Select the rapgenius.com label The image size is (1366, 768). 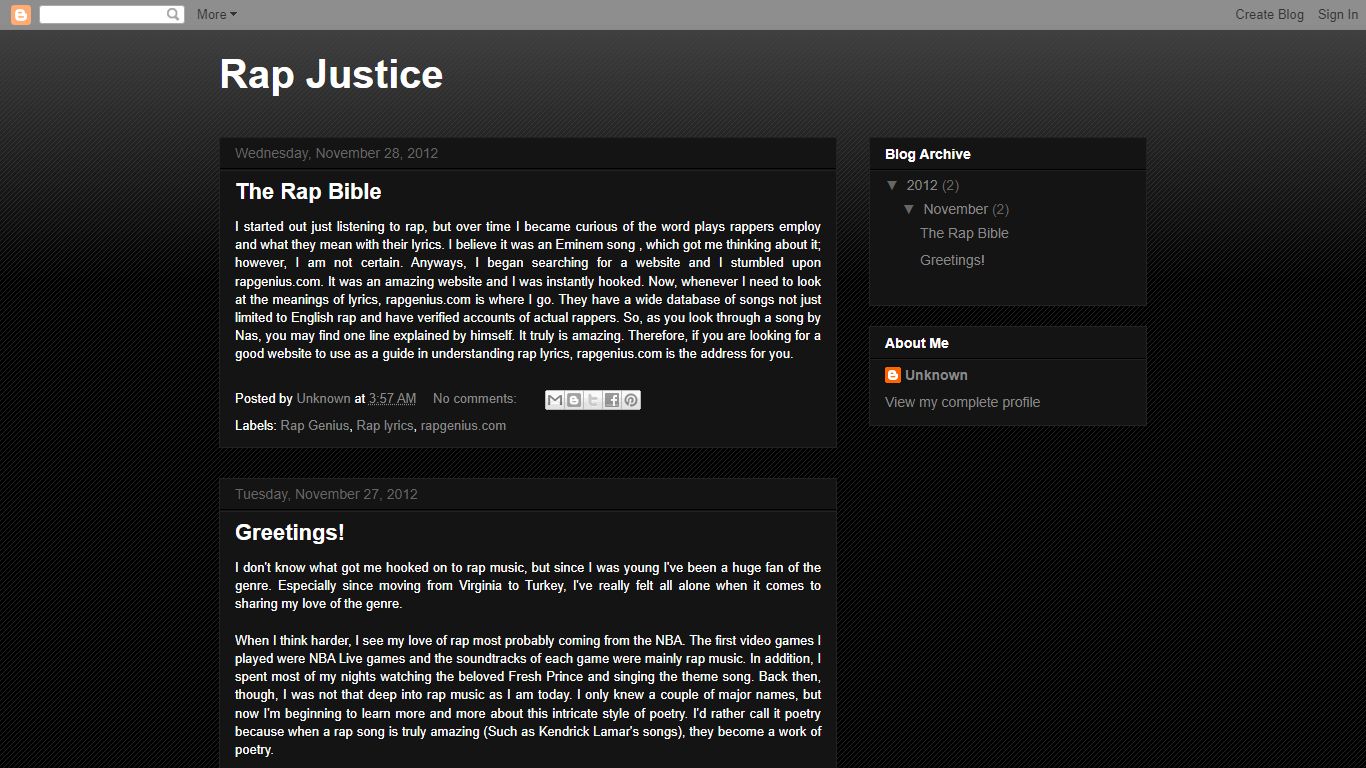[x=463, y=425]
